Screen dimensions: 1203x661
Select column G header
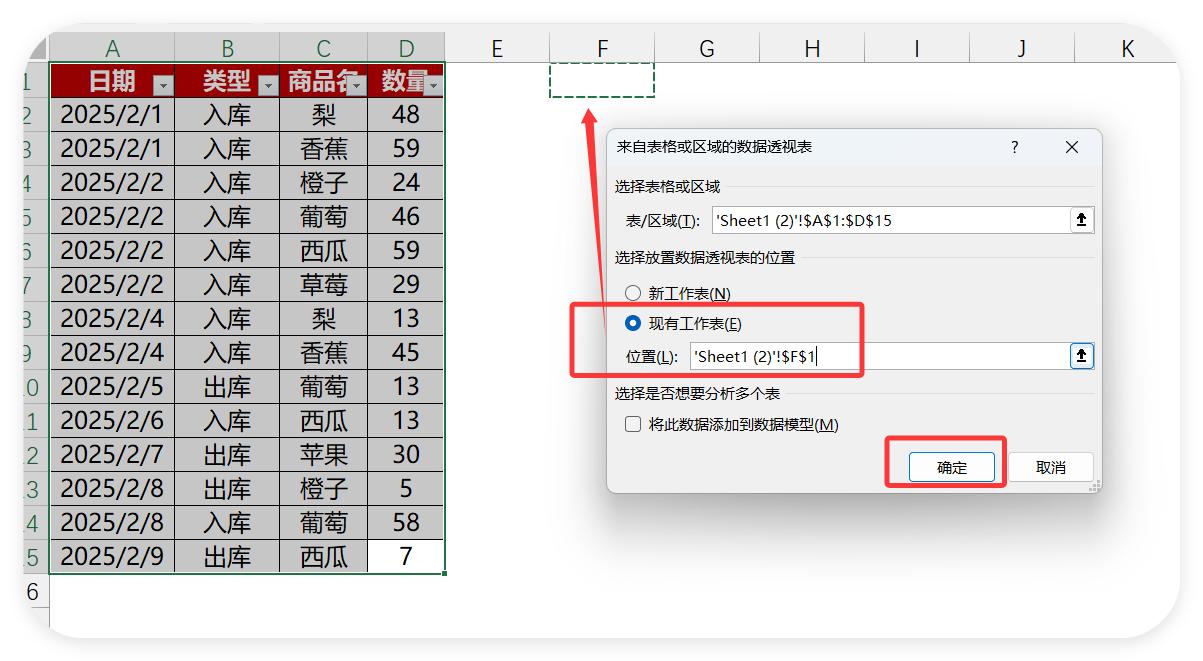(x=707, y=48)
